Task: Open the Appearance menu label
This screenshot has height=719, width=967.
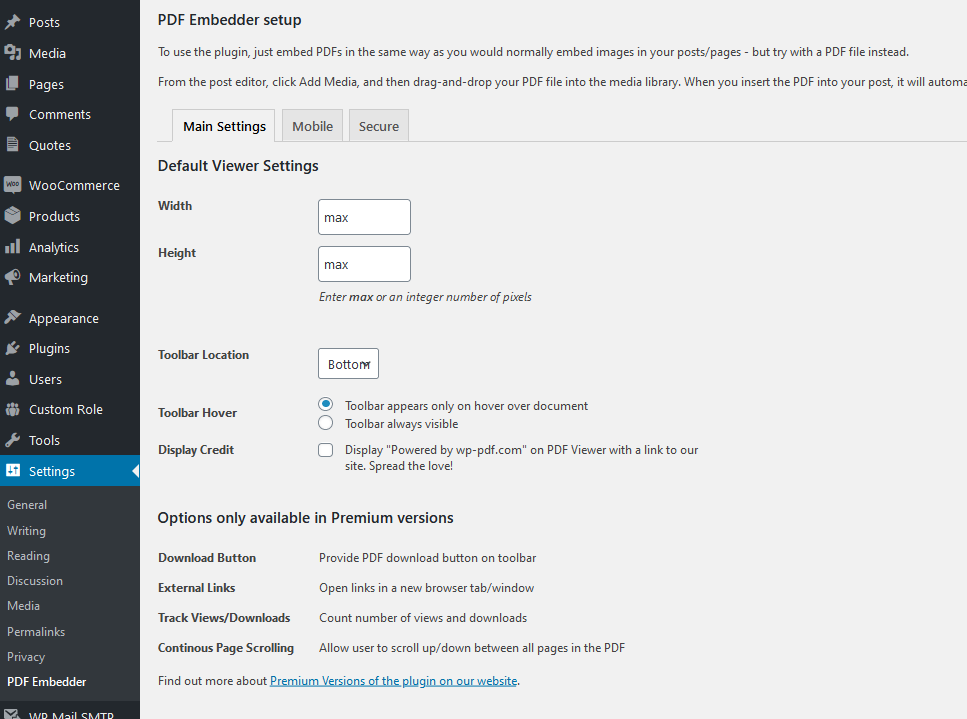Action: pos(64,318)
